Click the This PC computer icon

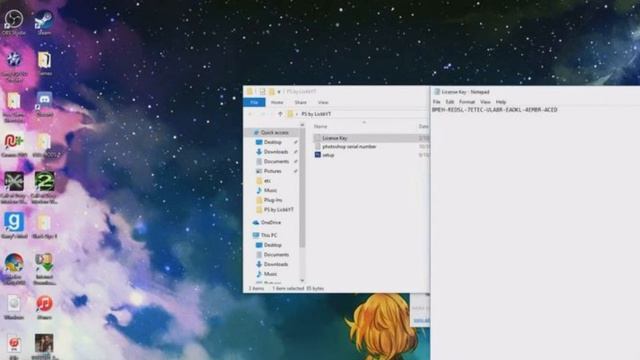(x=256, y=235)
